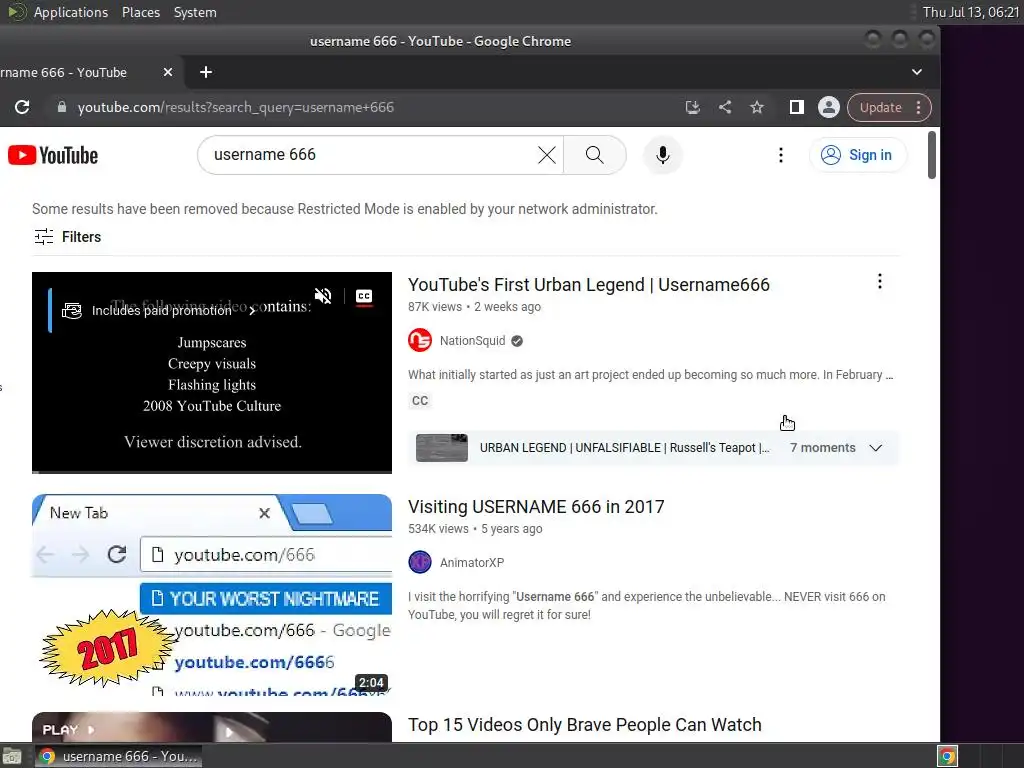Go to YouTube home via the logo

tap(53, 155)
